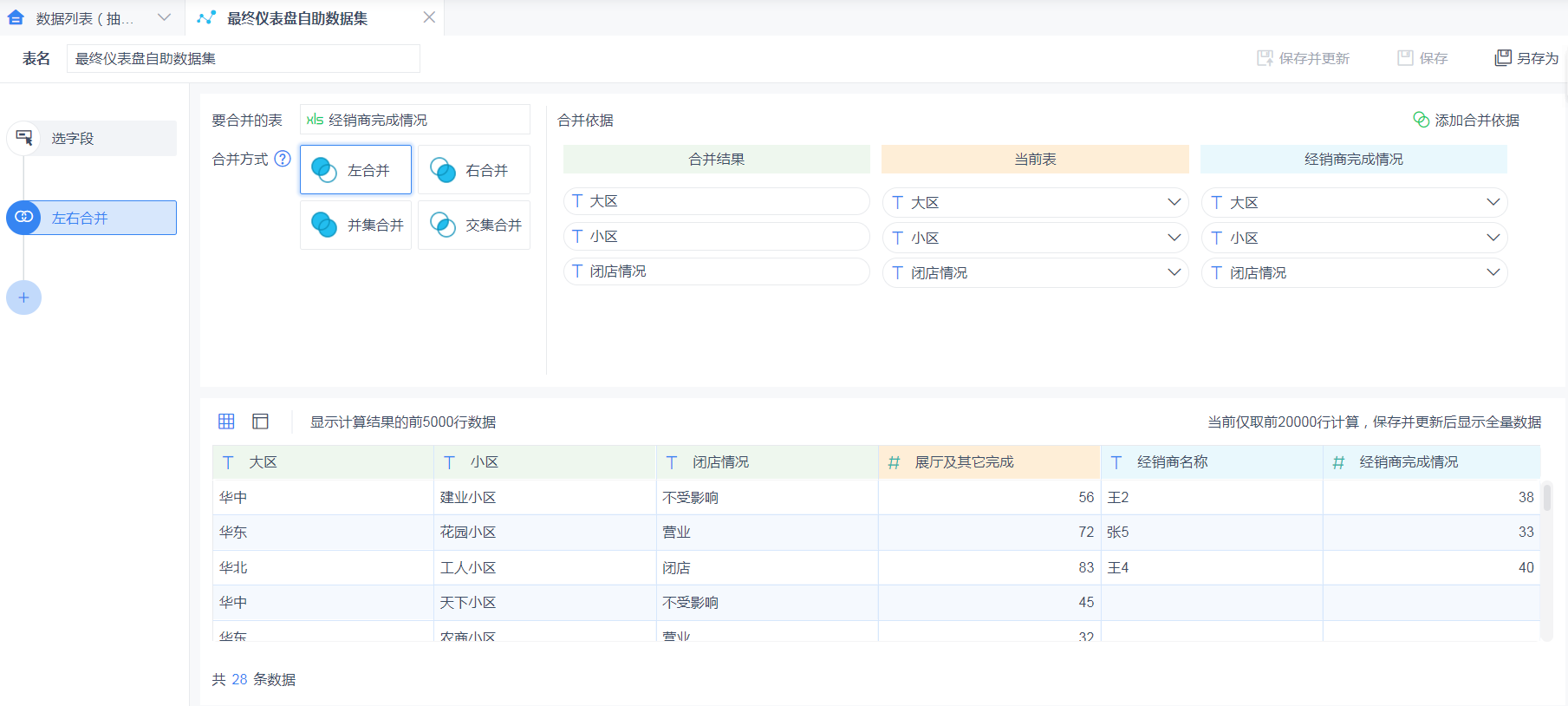1568x706 pixels.
Task: Click the 28 record count
Action: click(x=239, y=679)
